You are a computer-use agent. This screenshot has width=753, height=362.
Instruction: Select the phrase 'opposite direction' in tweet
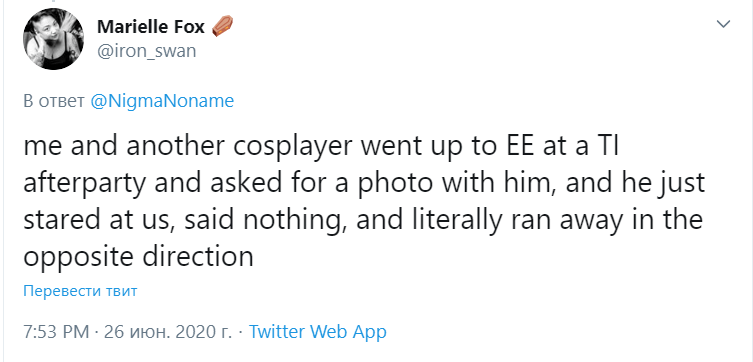tap(138, 257)
